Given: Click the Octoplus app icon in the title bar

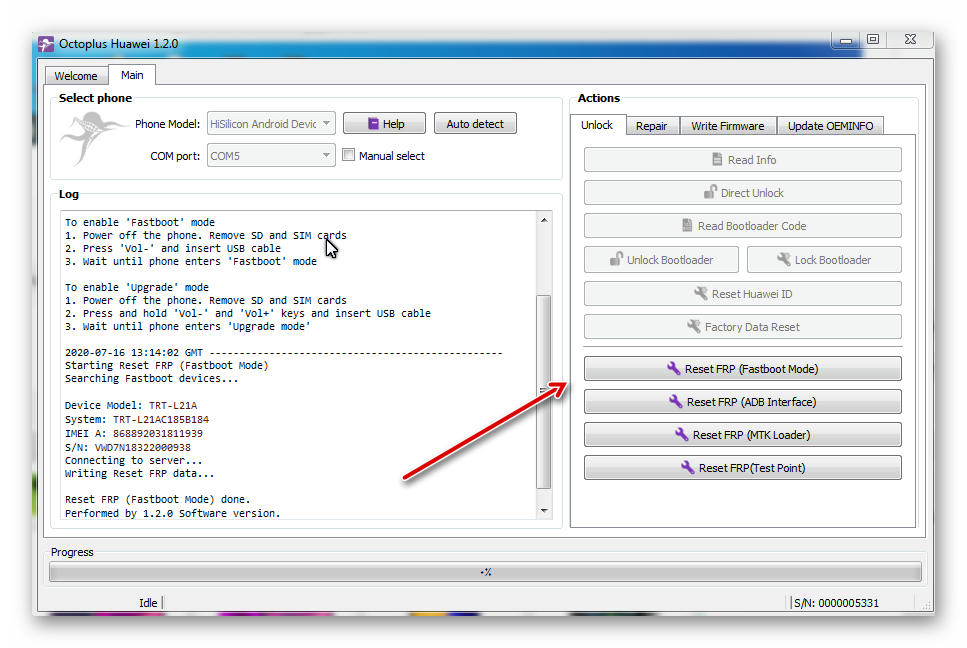Looking at the screenshot, I should (46, 44).
